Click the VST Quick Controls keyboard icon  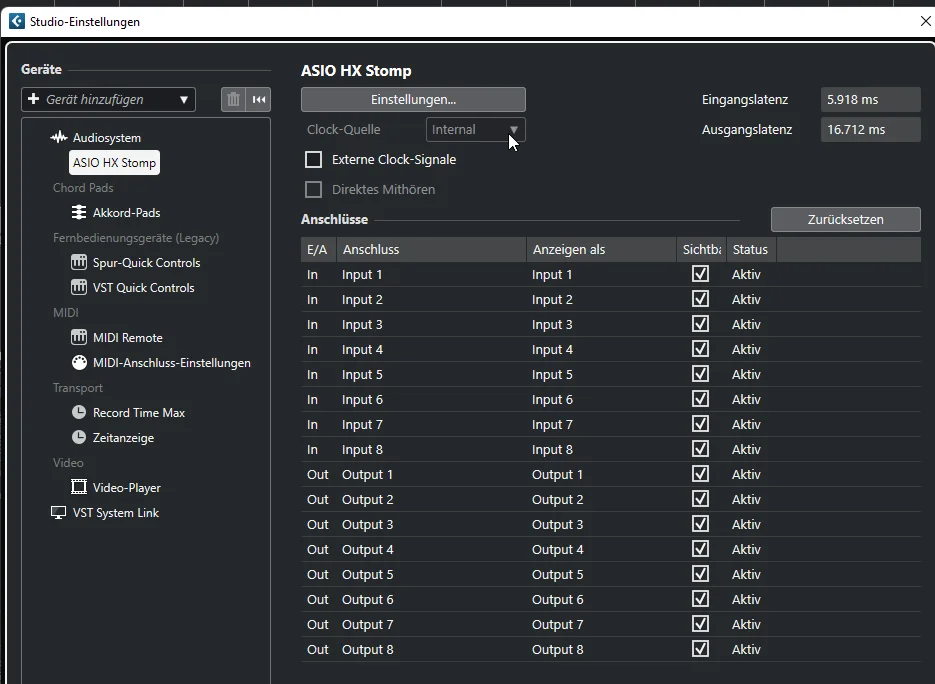(x=79, y=287)
